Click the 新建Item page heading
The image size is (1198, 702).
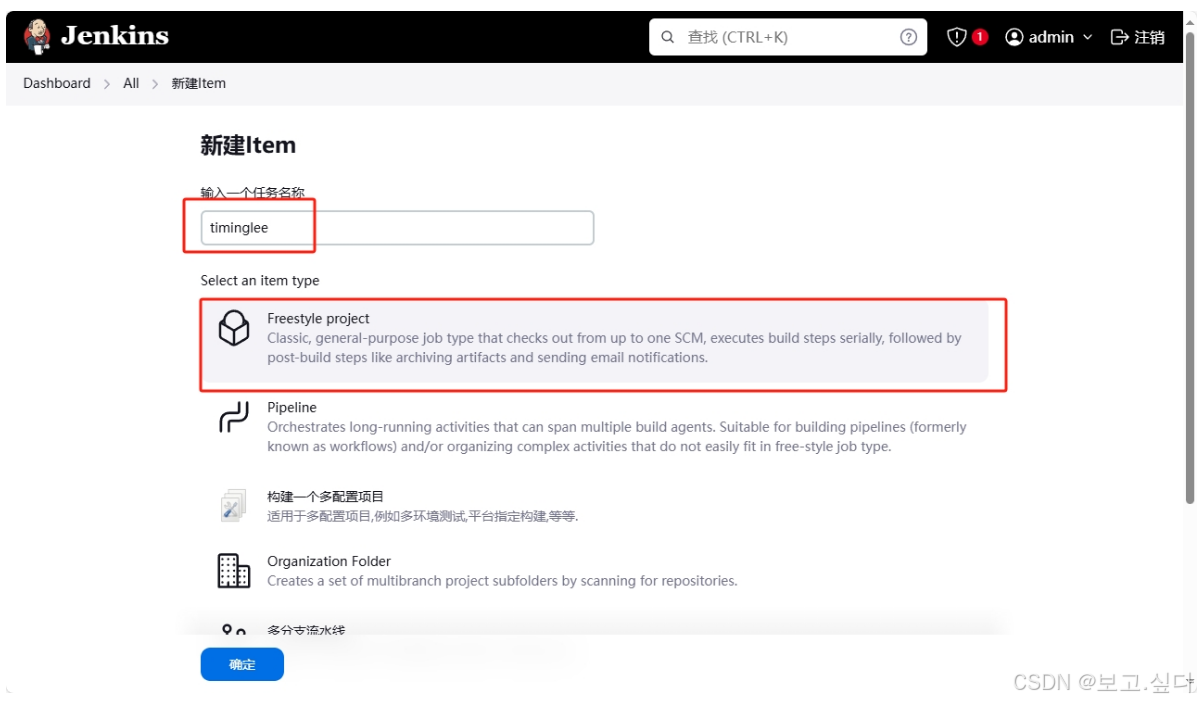point(248,145)
